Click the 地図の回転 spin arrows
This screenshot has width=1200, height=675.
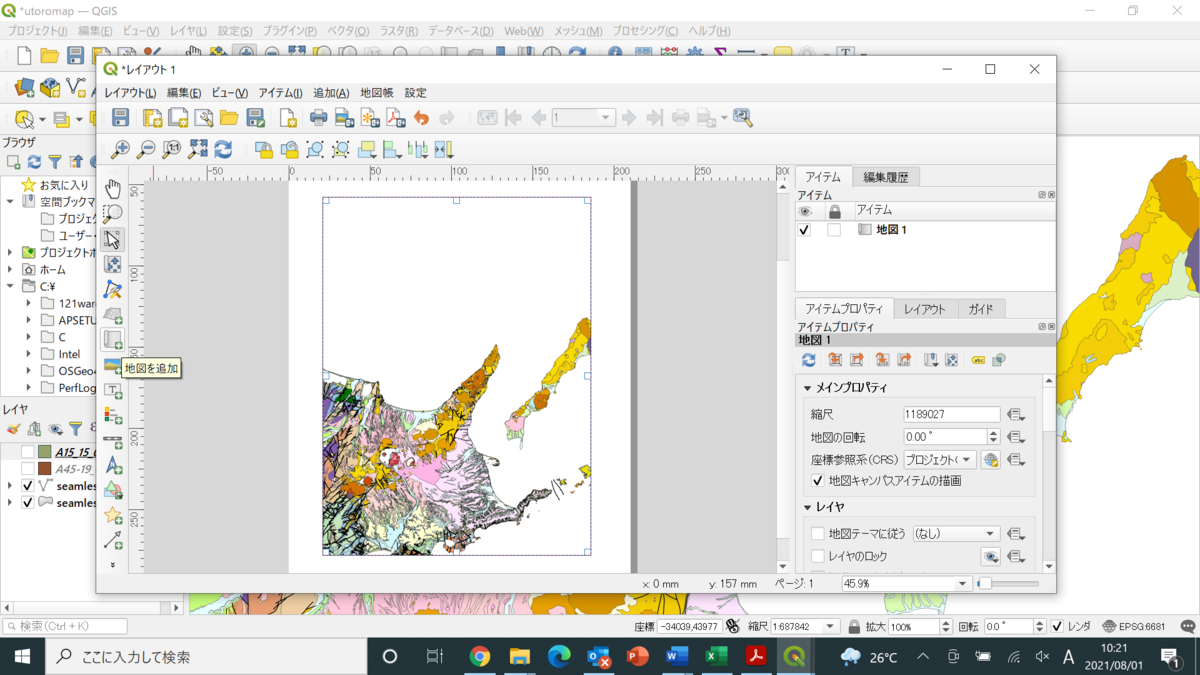[993, 437]
